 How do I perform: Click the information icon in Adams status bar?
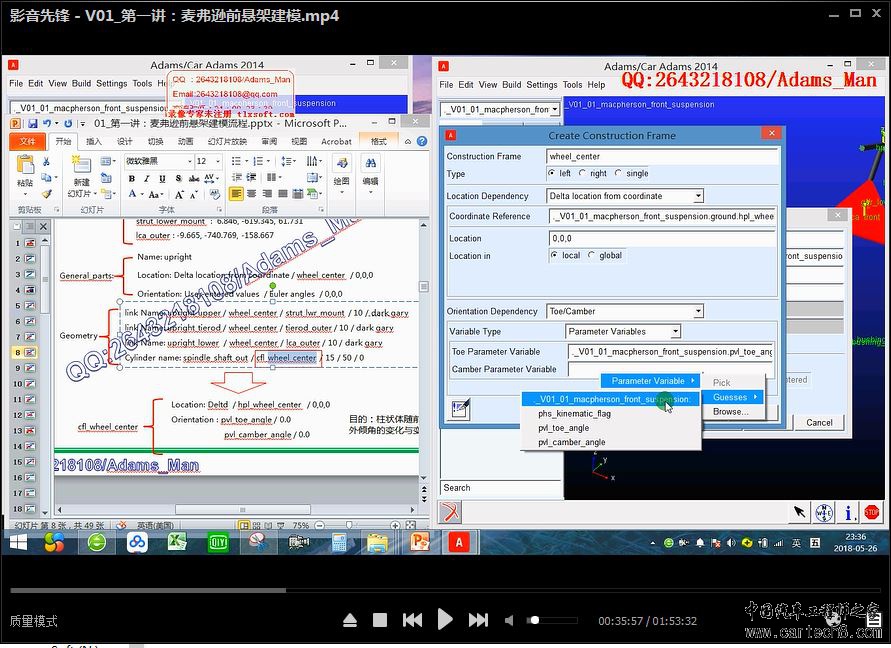[848, 513]
